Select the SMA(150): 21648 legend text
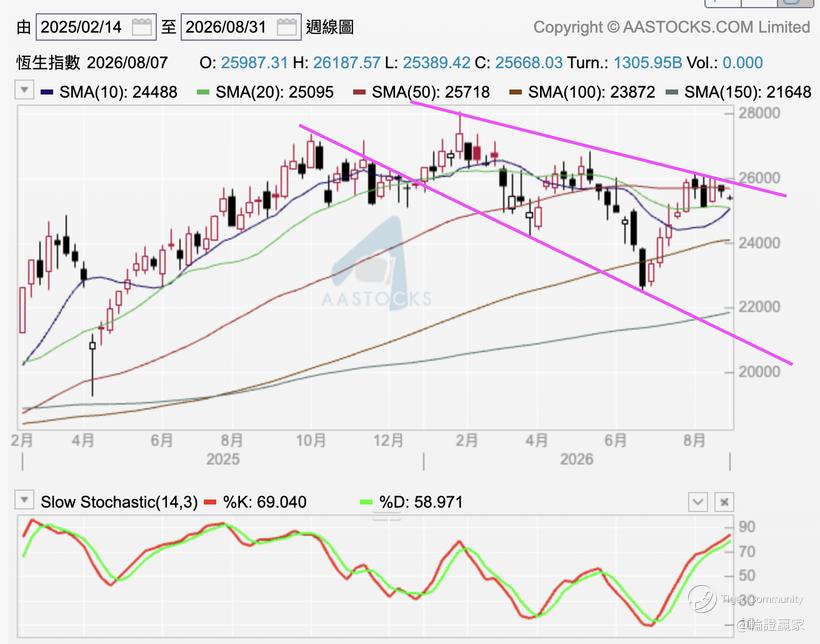This screenshot has width=820, height=644. coord(748,92)
